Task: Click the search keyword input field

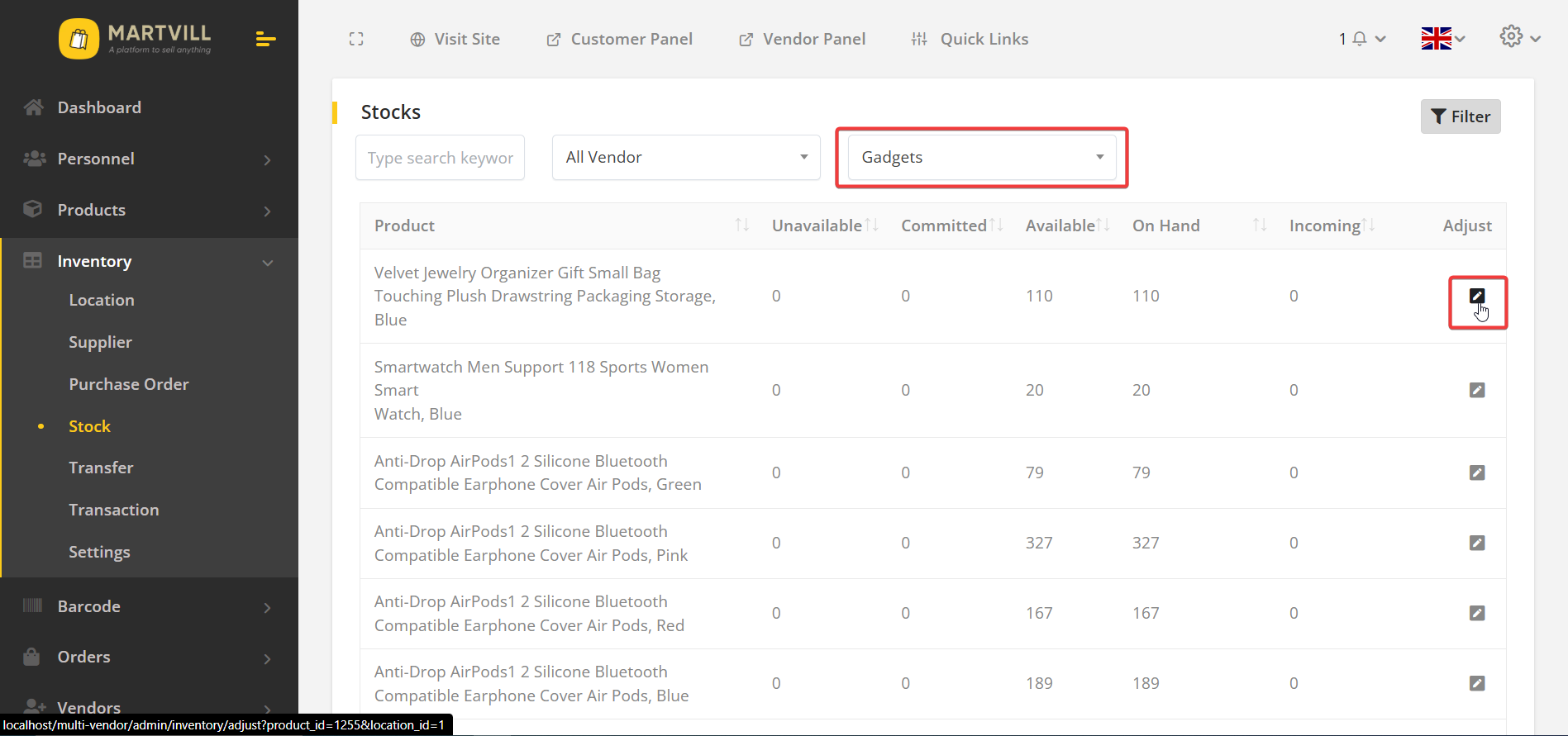Action: coord(440,157)
